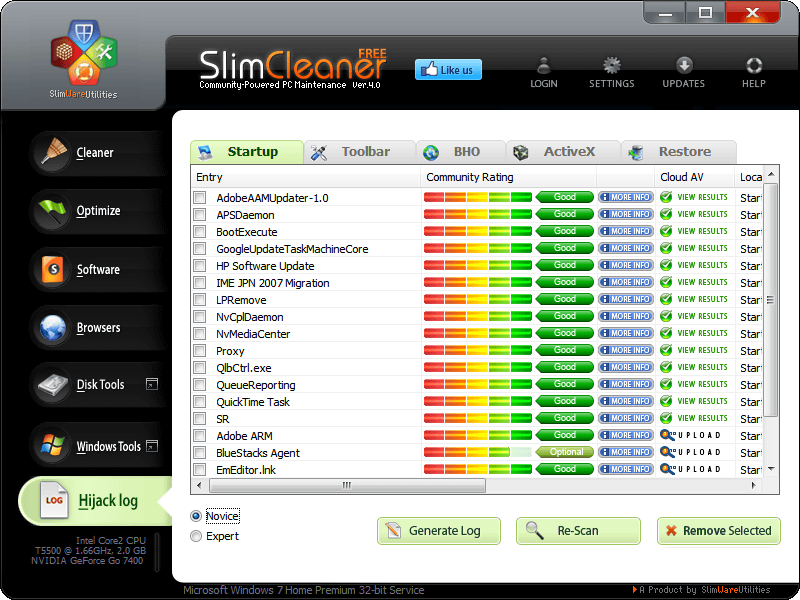This screenshot has height=600, width=800.
Task: Click green checkmark in Proxy row
Action: (666, 350)
